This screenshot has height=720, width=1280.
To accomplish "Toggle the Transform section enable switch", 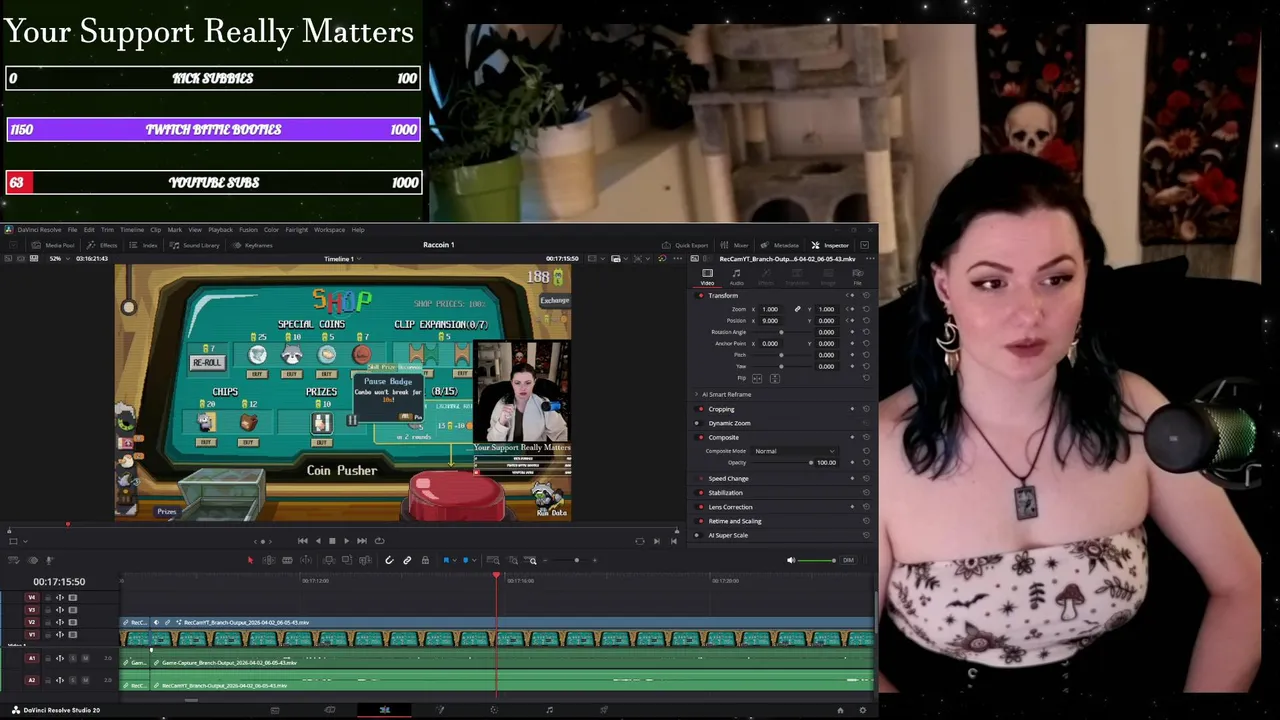I will (700, 296).
